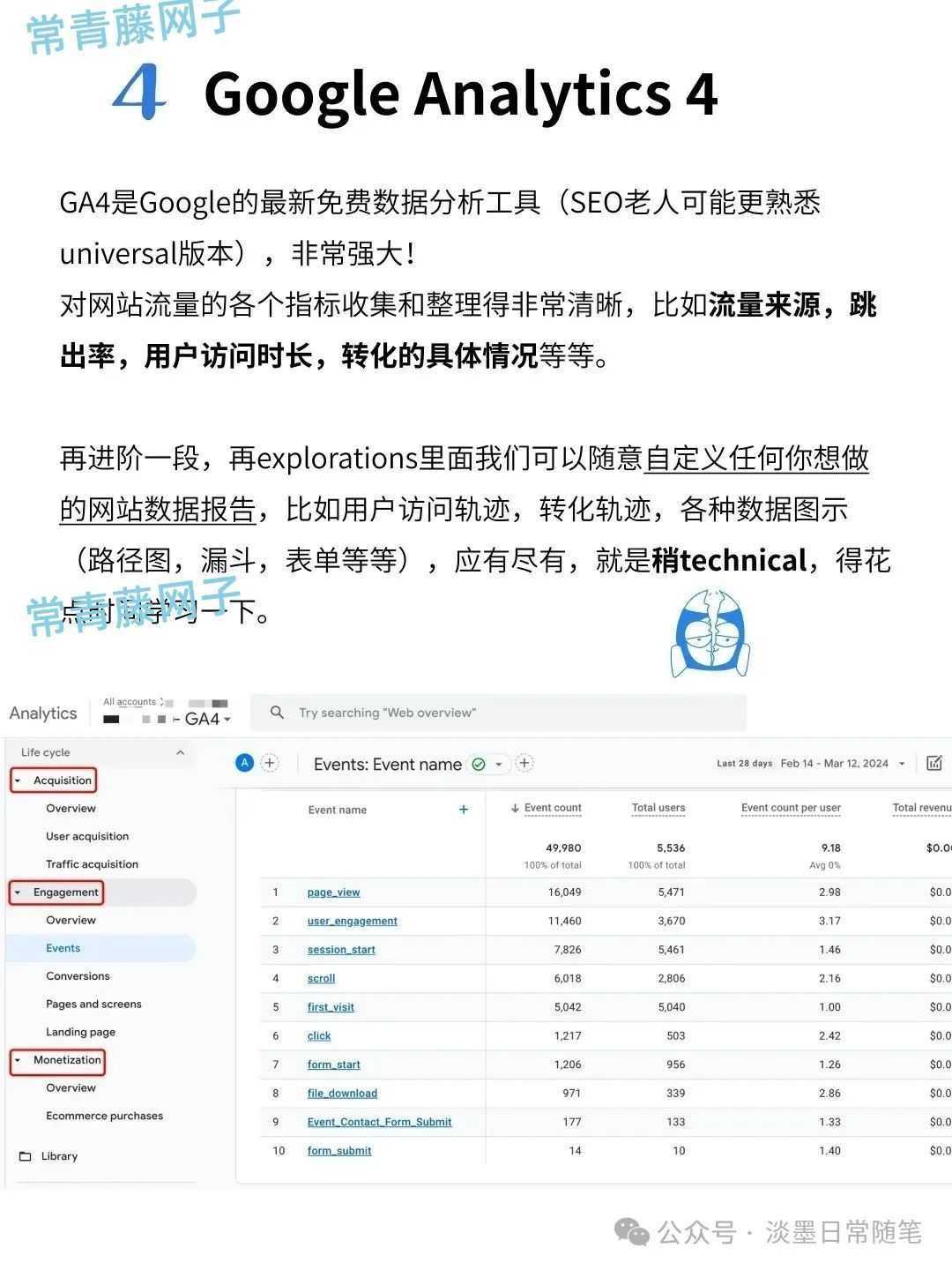The width and height of the screenshot is (952, 1270).
Task: Open Pages and screens report
Action: tap(93, 1005)
